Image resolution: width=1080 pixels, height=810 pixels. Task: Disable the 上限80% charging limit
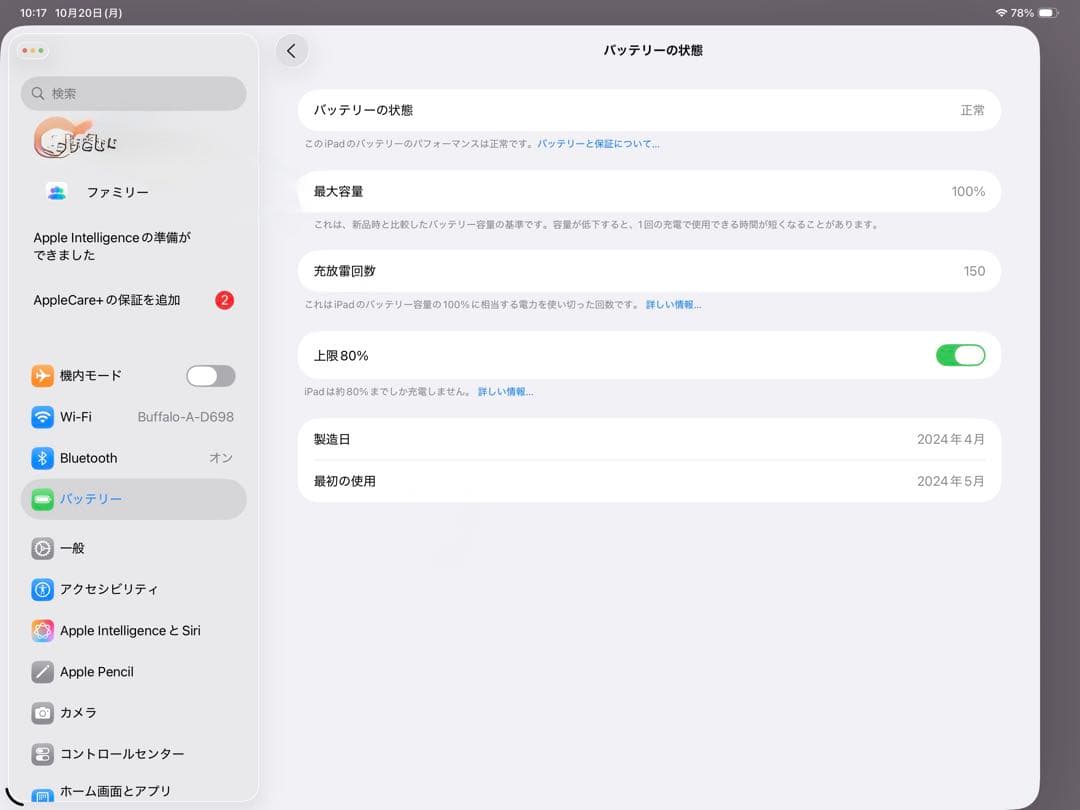[960, 355]
